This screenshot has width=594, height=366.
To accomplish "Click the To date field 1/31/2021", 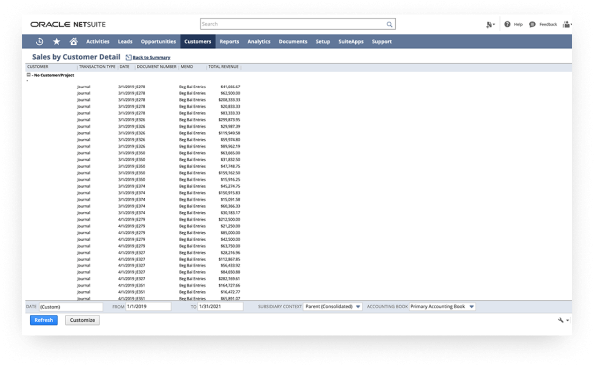I will click(x=220, y=307).
